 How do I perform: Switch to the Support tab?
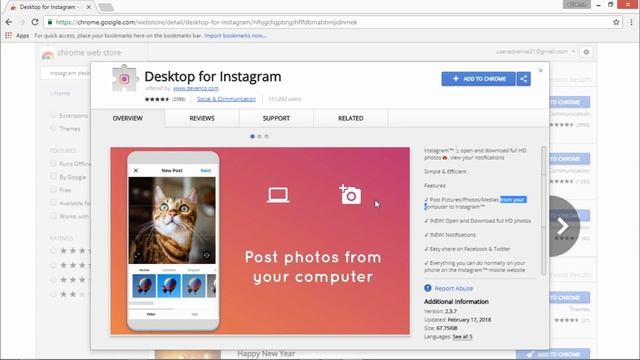click(x=276, y=118)
